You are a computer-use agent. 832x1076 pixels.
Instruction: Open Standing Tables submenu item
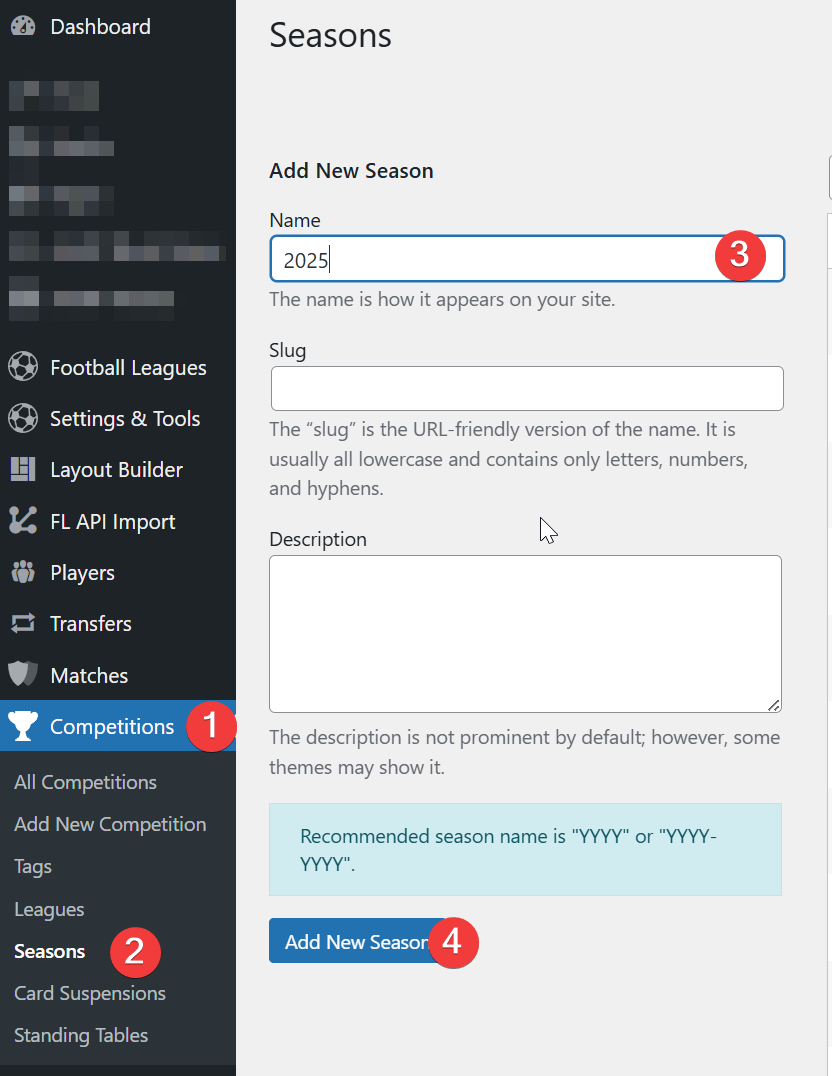(81, 1035)
